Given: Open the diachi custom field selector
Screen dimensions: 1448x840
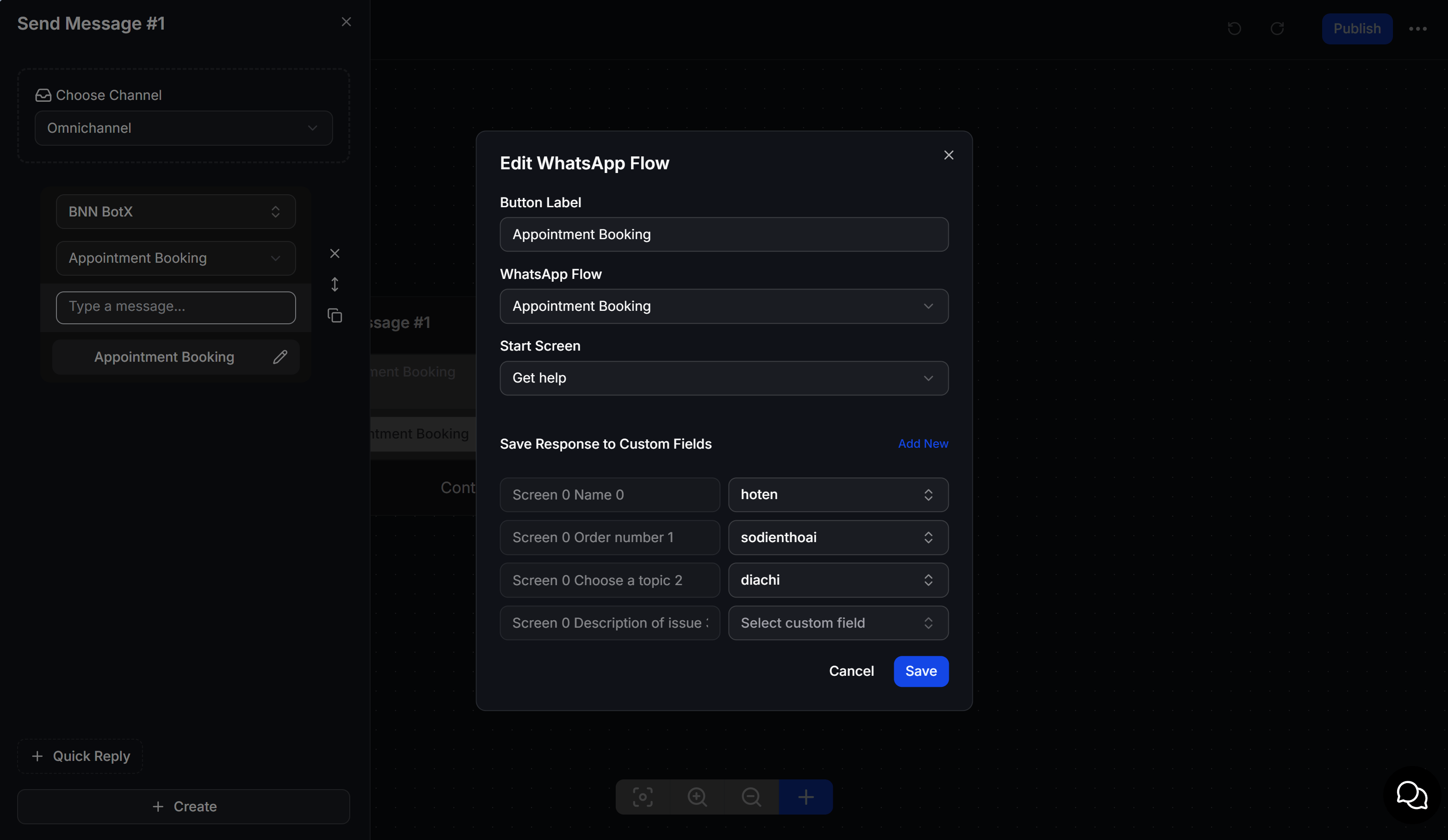Looking at the screenshot, I should click(x=838, y=581).
